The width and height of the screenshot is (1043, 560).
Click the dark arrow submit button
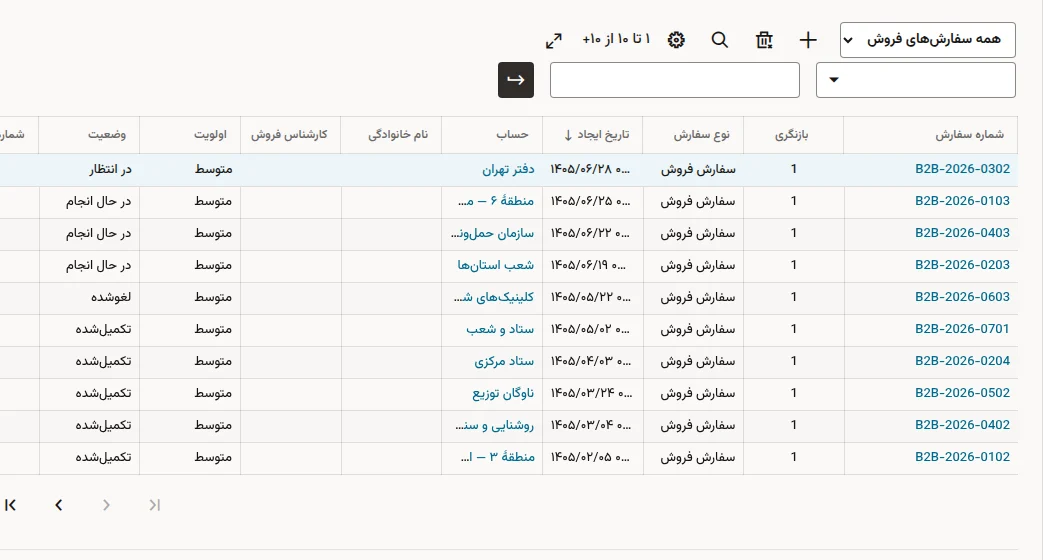pos(516,80)
